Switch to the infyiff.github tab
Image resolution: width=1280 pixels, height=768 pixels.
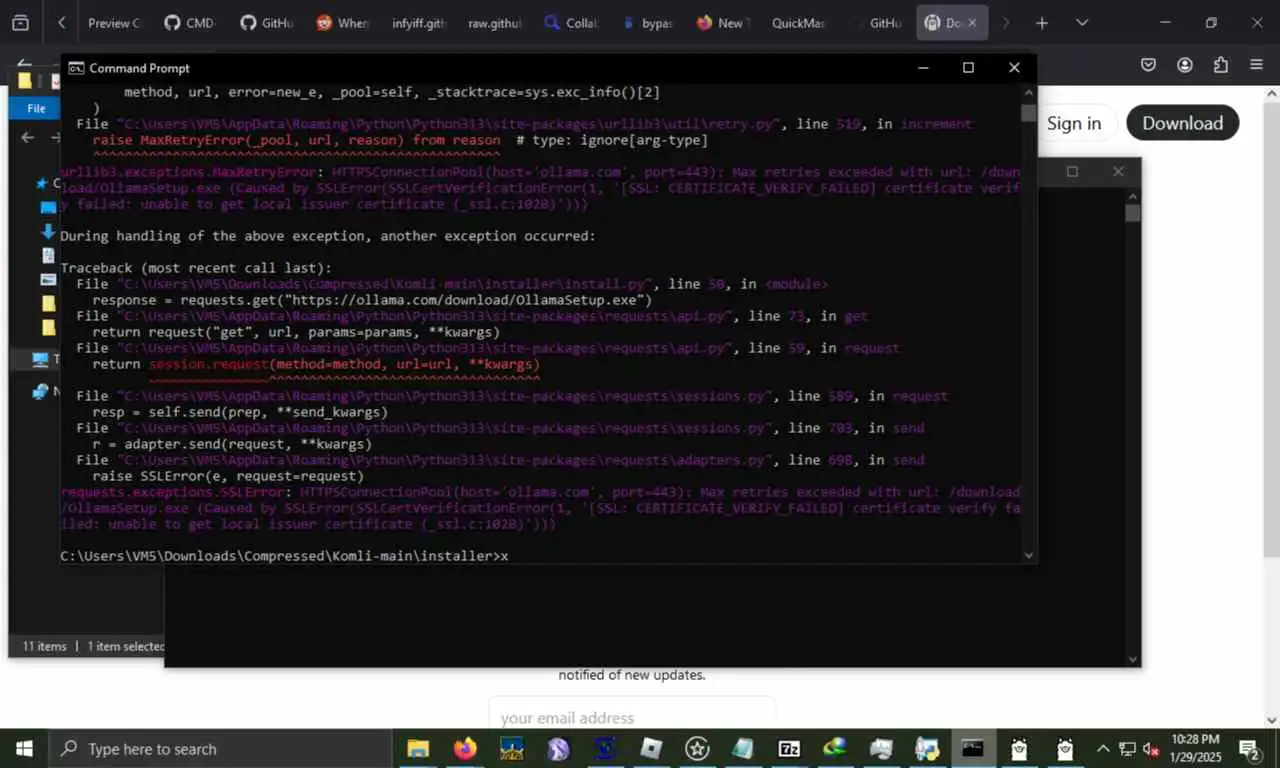[418, 22]
